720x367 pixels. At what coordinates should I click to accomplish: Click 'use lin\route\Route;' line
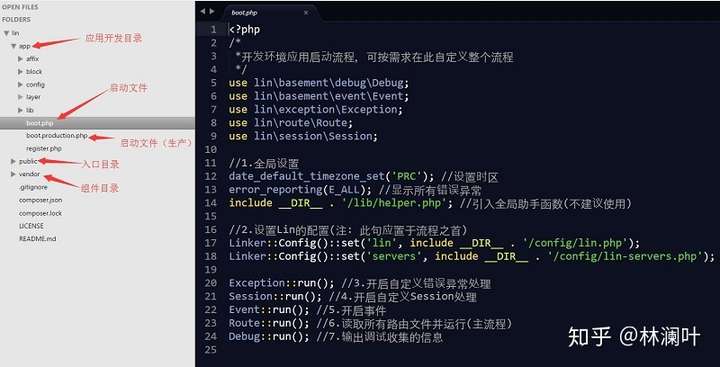point(291,123)
